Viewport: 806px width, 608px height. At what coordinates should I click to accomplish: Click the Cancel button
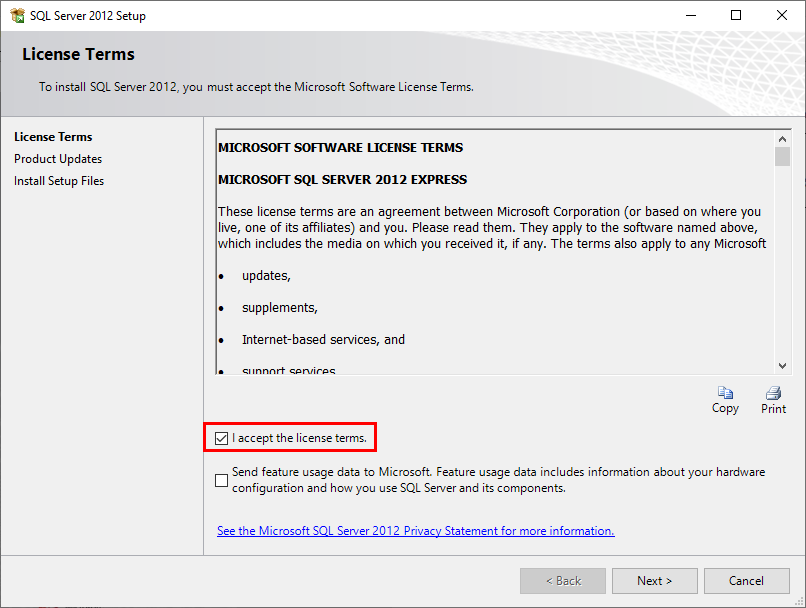pyautogui.click(x=747, y=580)
